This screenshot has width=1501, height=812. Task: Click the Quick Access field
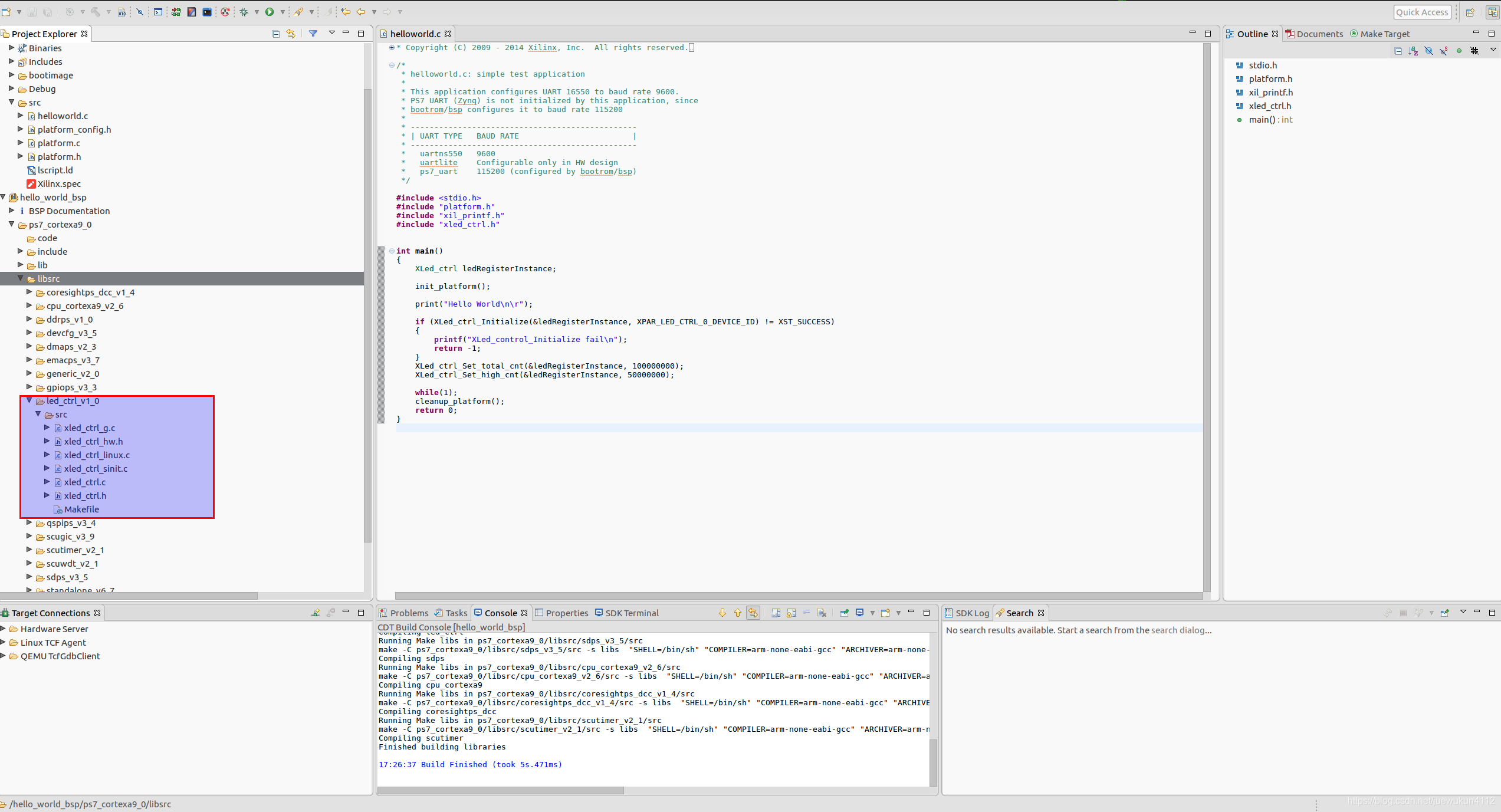coord(1421,12)
